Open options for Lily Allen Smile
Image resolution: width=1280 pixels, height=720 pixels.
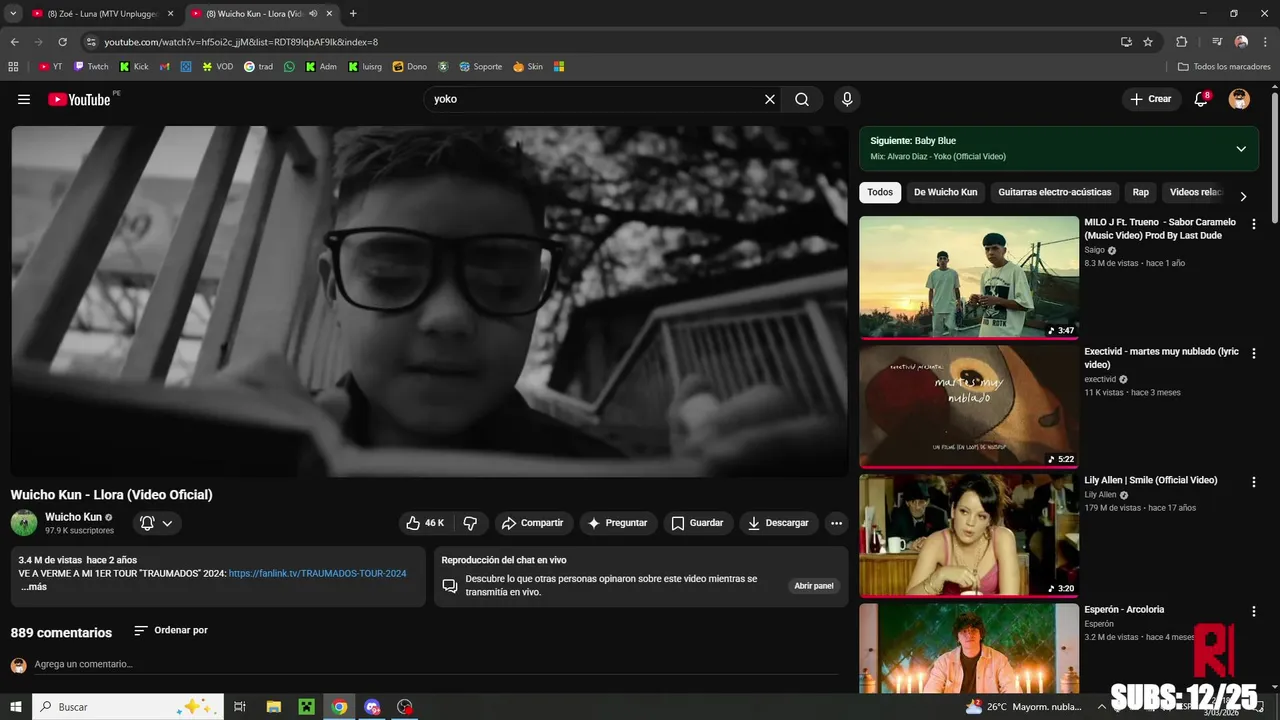(x=1253, y=482)
